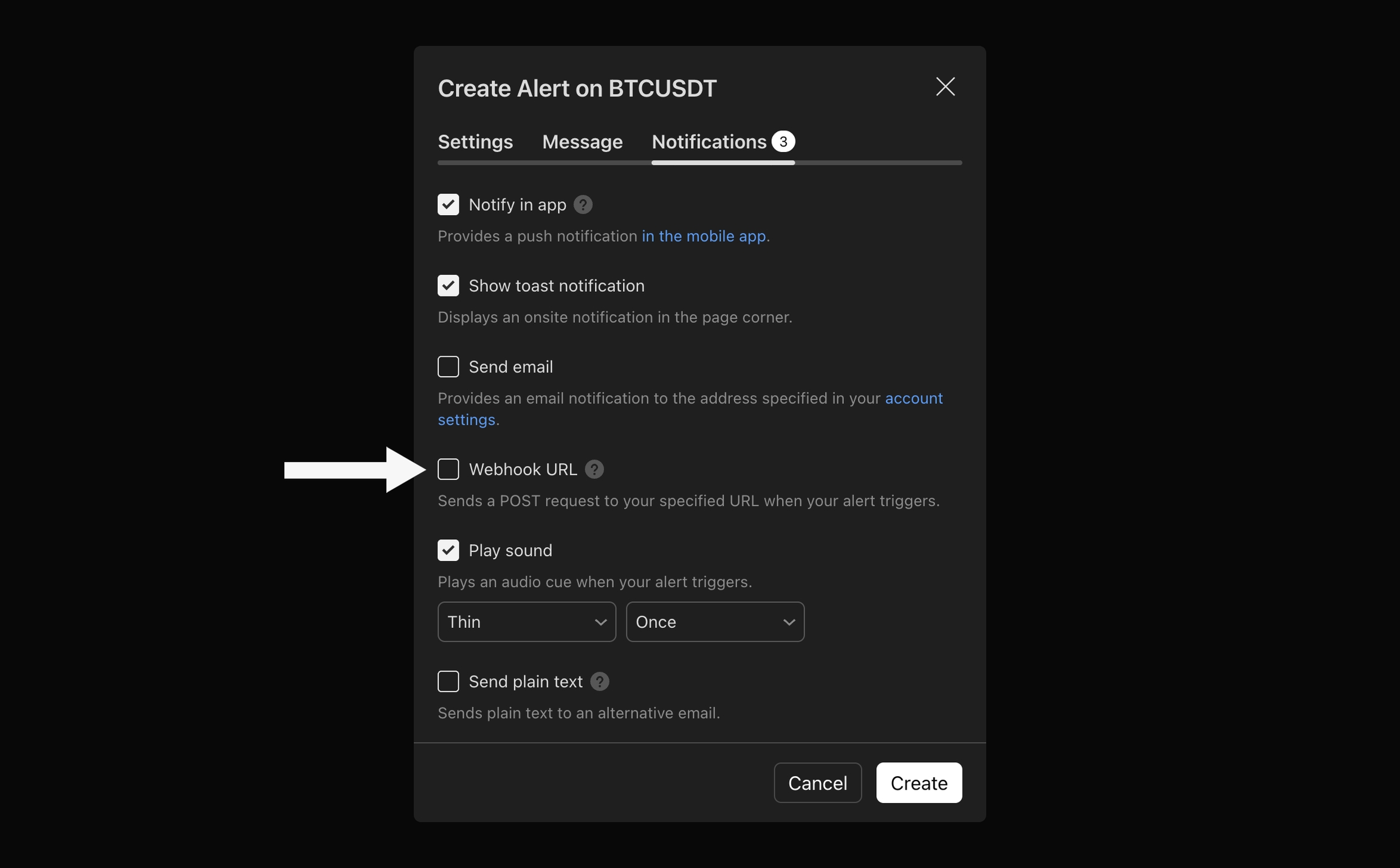Click help icon beside Webhook URL
The height and width of the screenshot is (868, 1400).
tap(594, 469)
